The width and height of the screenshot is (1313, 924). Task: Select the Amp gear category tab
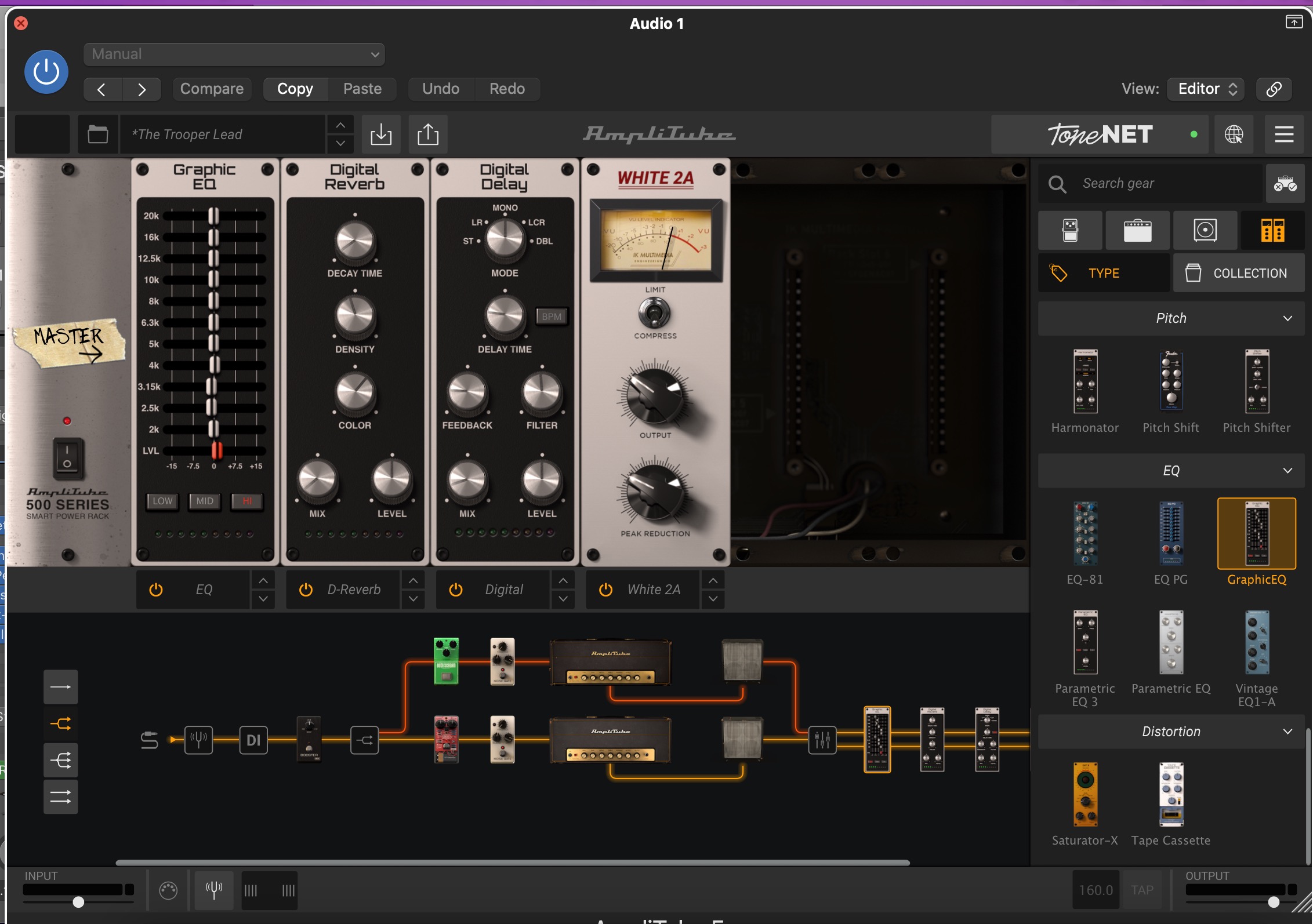pyautogui.click(x=1137, y=230)
